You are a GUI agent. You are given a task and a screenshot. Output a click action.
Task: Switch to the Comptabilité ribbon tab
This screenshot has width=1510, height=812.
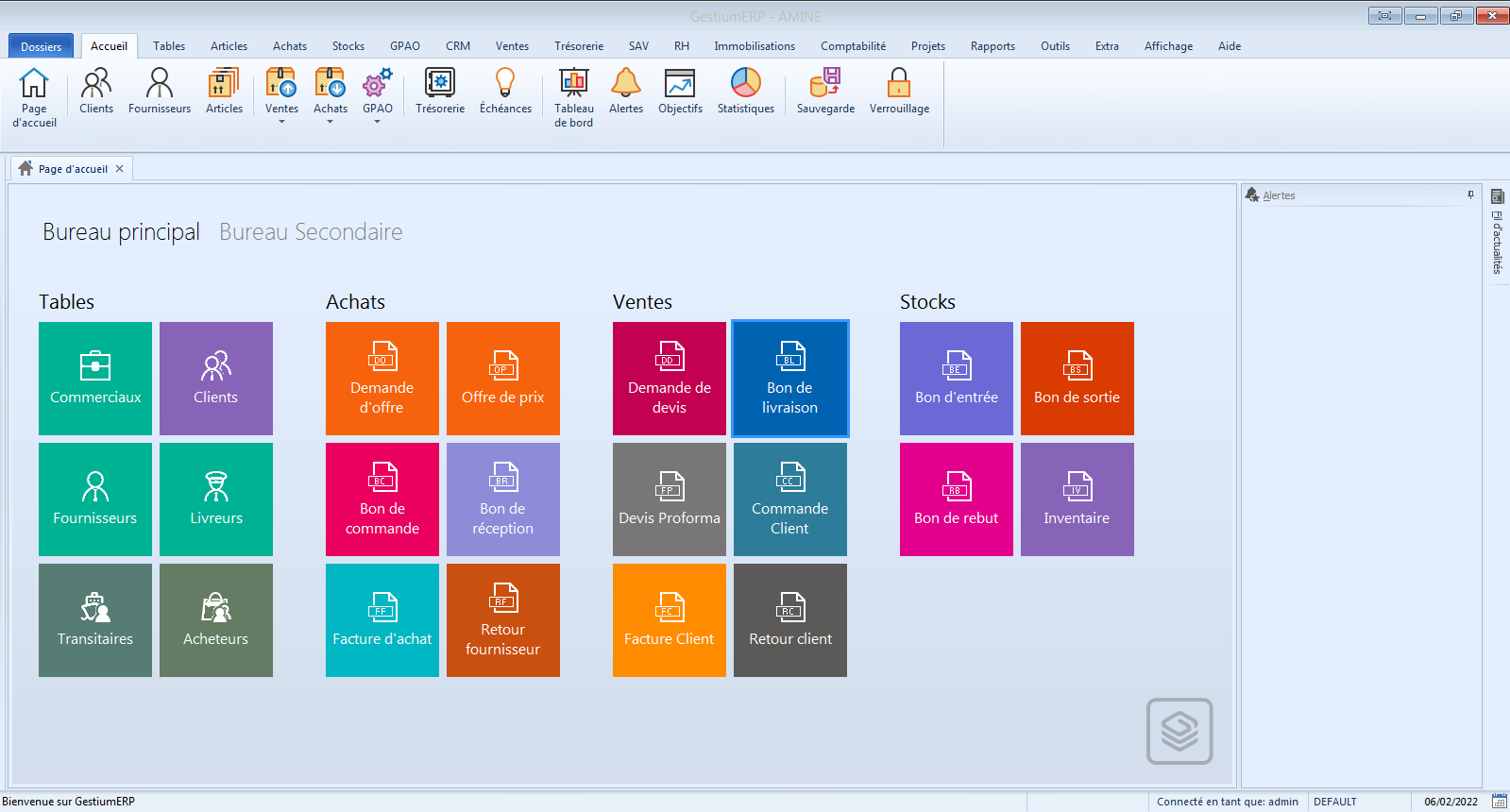pos(853,46)
